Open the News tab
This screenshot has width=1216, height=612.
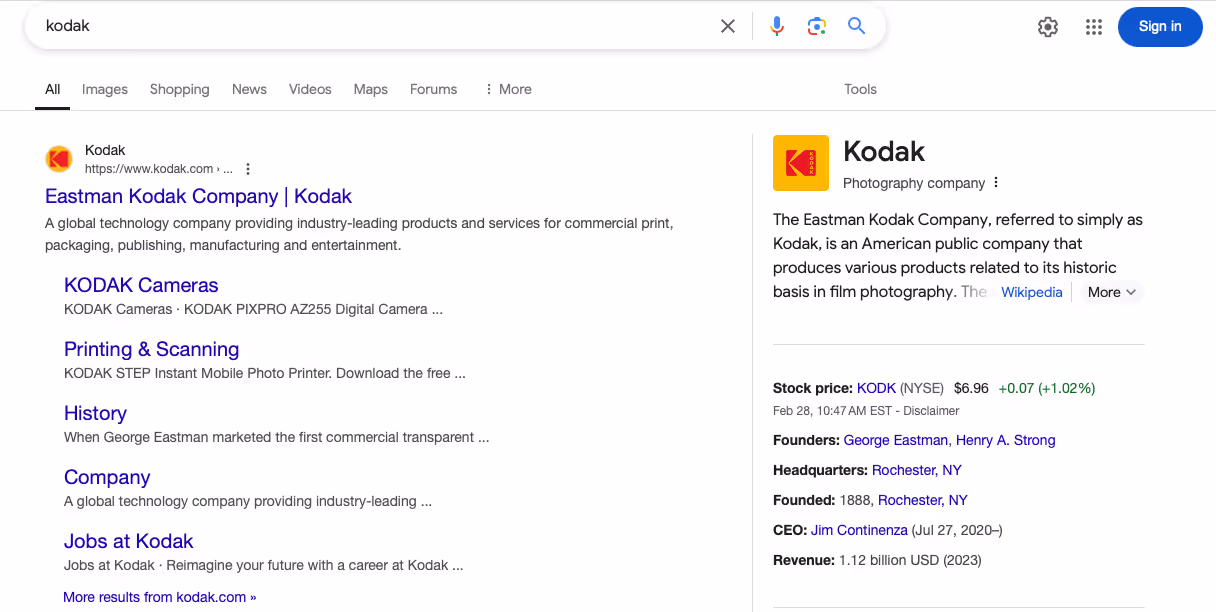(249, 89)
